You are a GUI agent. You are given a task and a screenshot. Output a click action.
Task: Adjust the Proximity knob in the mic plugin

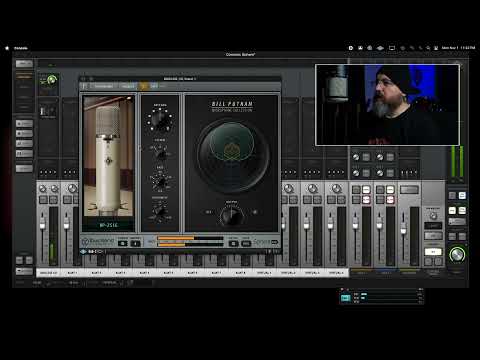(160, 211)
